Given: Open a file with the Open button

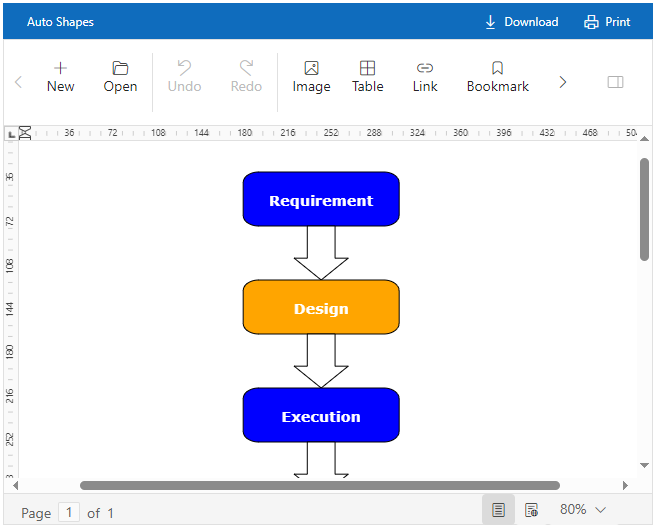Looking at the screenshot, I should (120, 78).
